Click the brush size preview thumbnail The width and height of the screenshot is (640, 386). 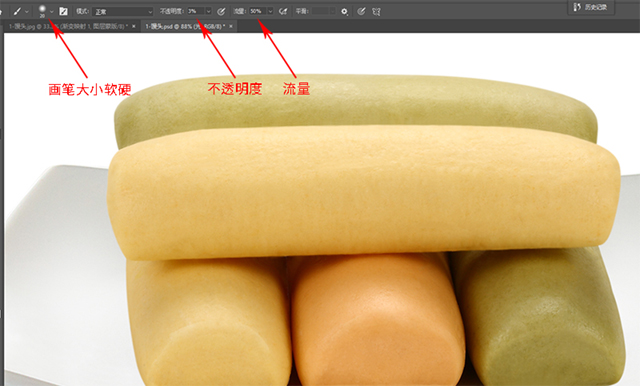(42, 11)
